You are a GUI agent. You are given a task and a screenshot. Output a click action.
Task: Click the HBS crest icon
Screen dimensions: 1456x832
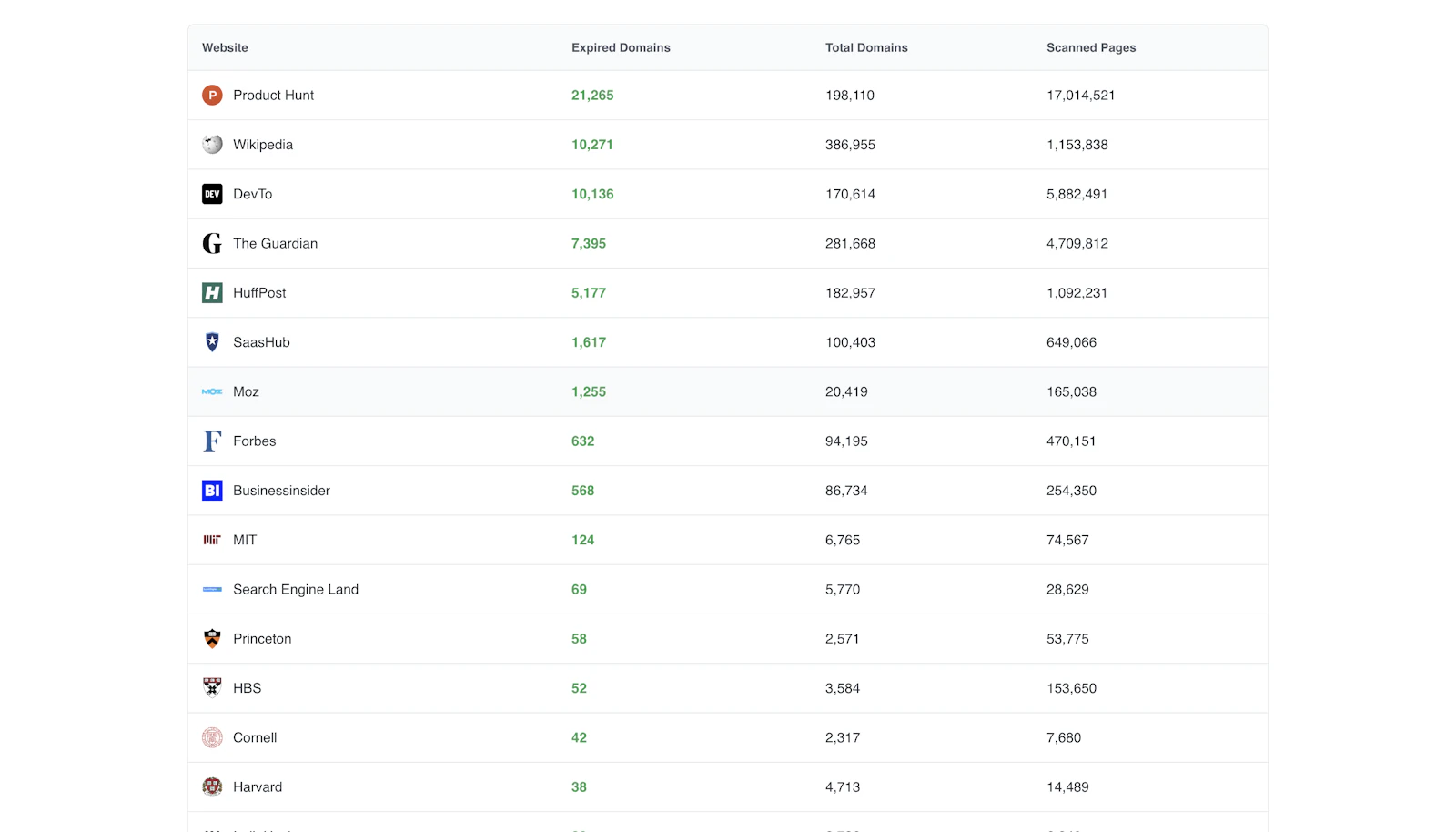[212, 688]
